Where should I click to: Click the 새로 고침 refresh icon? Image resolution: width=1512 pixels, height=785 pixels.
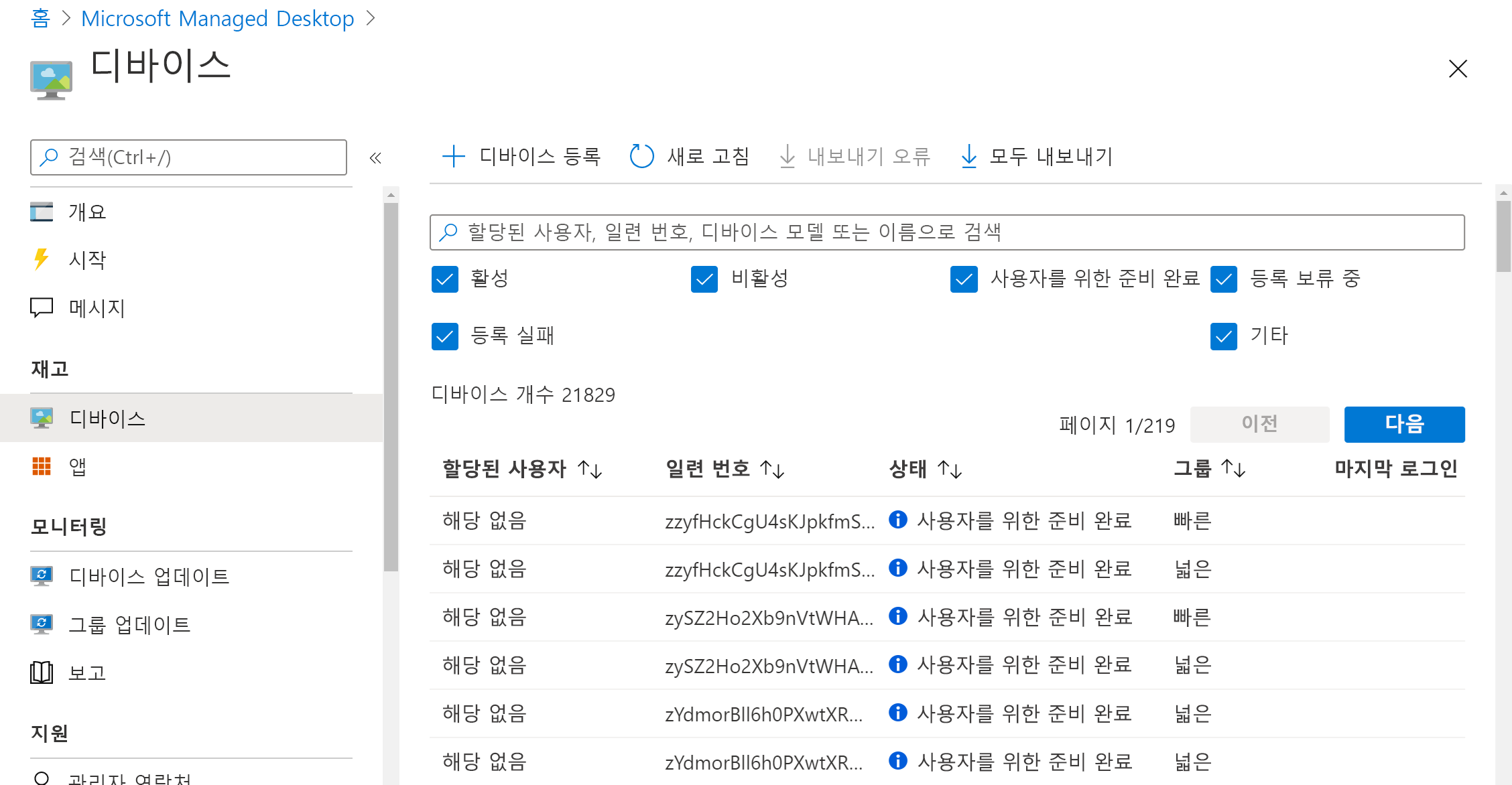[x=640, y=155]
